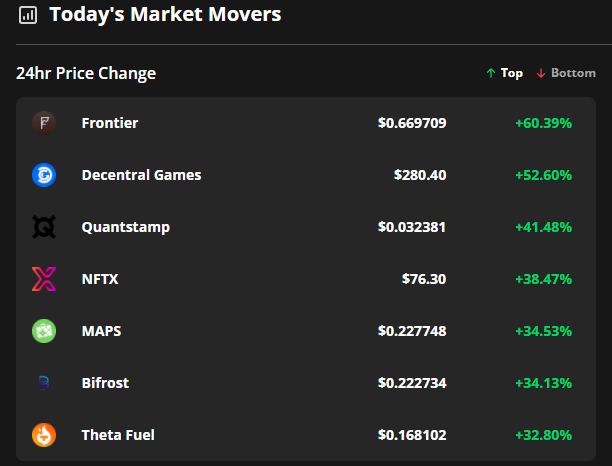Screen dimensions: 612x466
Task: Switch to Top movers view
Action: pos(504,73)
